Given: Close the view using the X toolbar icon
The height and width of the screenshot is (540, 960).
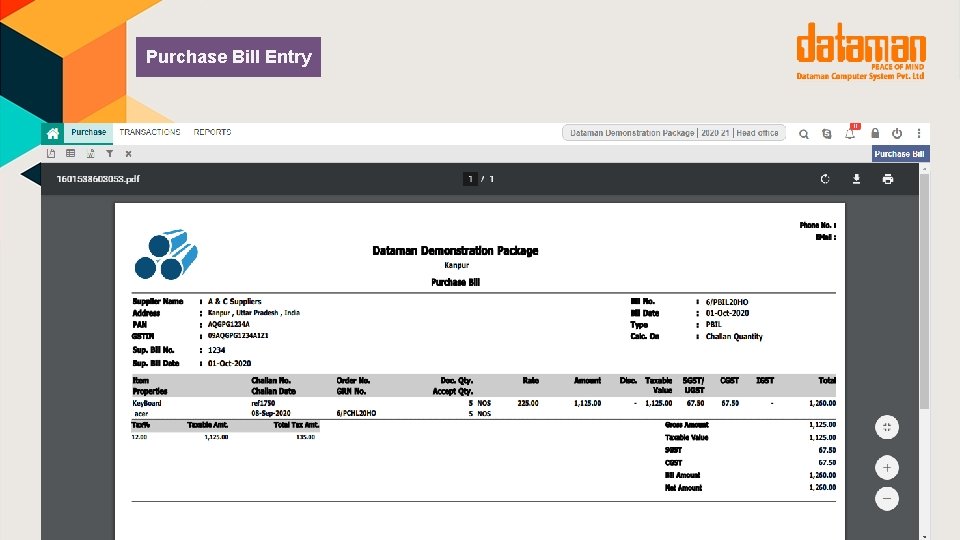Looking at the screenshot, I should coord(129,154).
